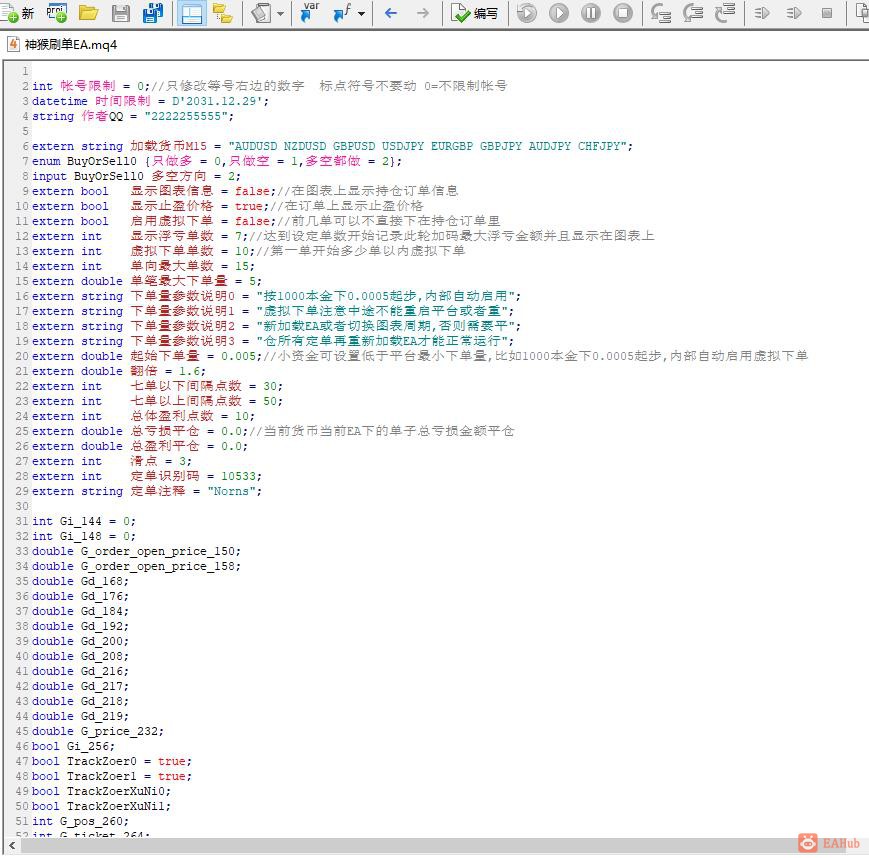Click the second start profiling icon

tap(794, 13)
